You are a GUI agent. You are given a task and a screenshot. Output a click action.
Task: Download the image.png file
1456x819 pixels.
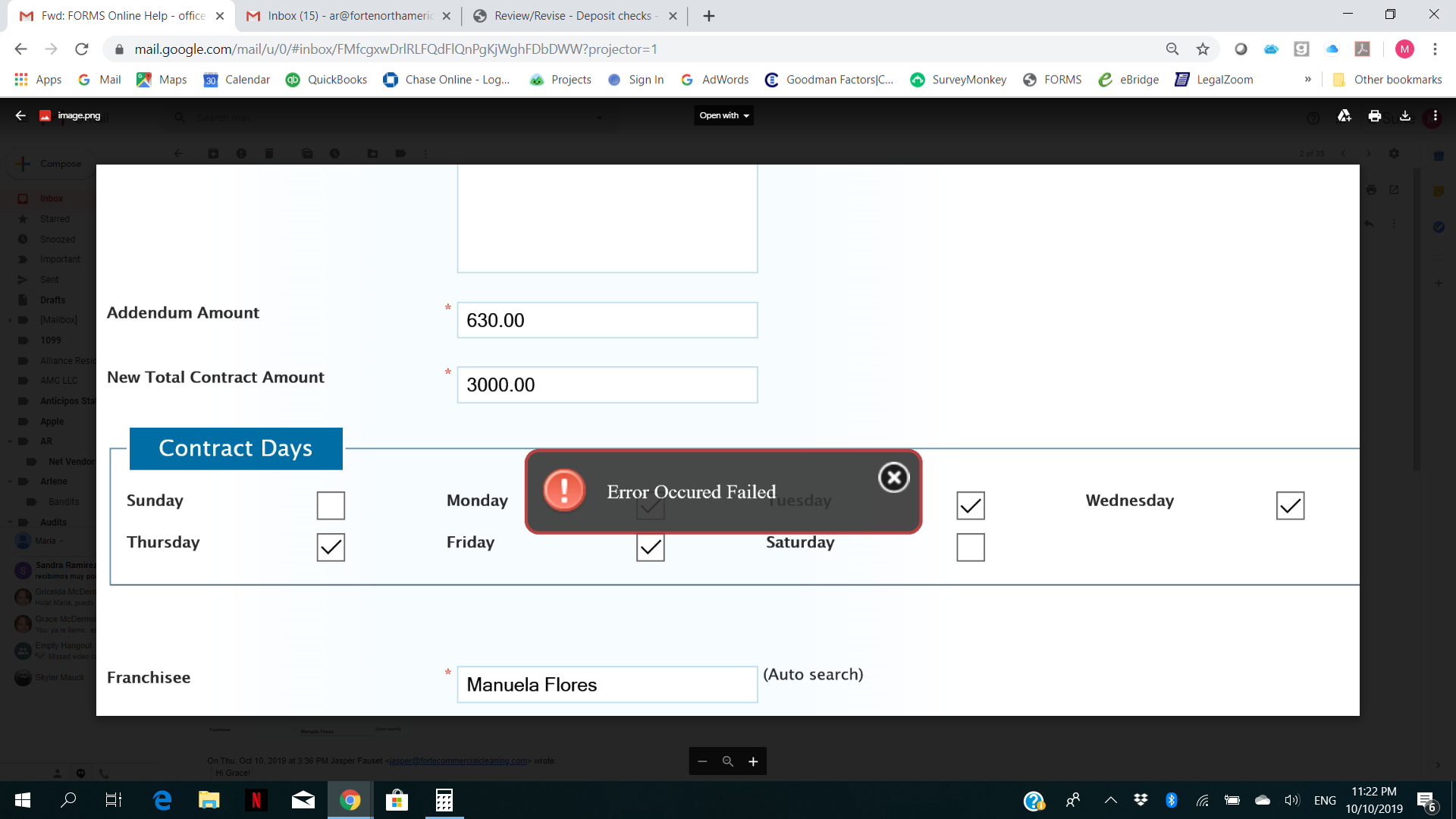click(1405, 116)
